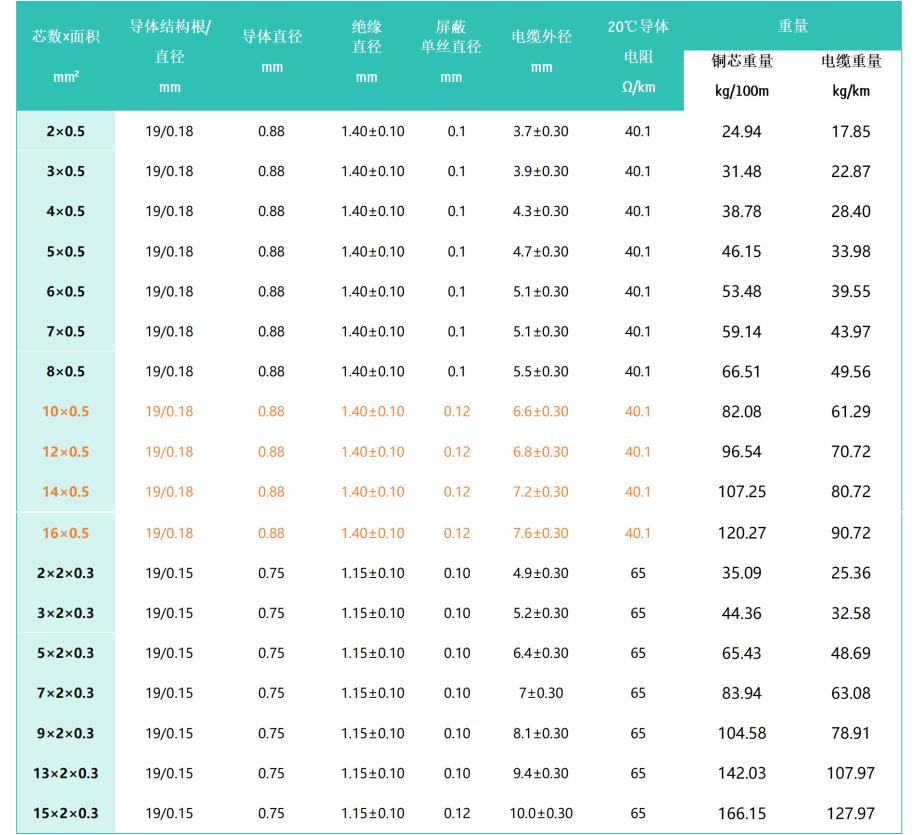Click the copper weight value 107.25
This screenshot has width=917, height=835.
pos(742,491)
